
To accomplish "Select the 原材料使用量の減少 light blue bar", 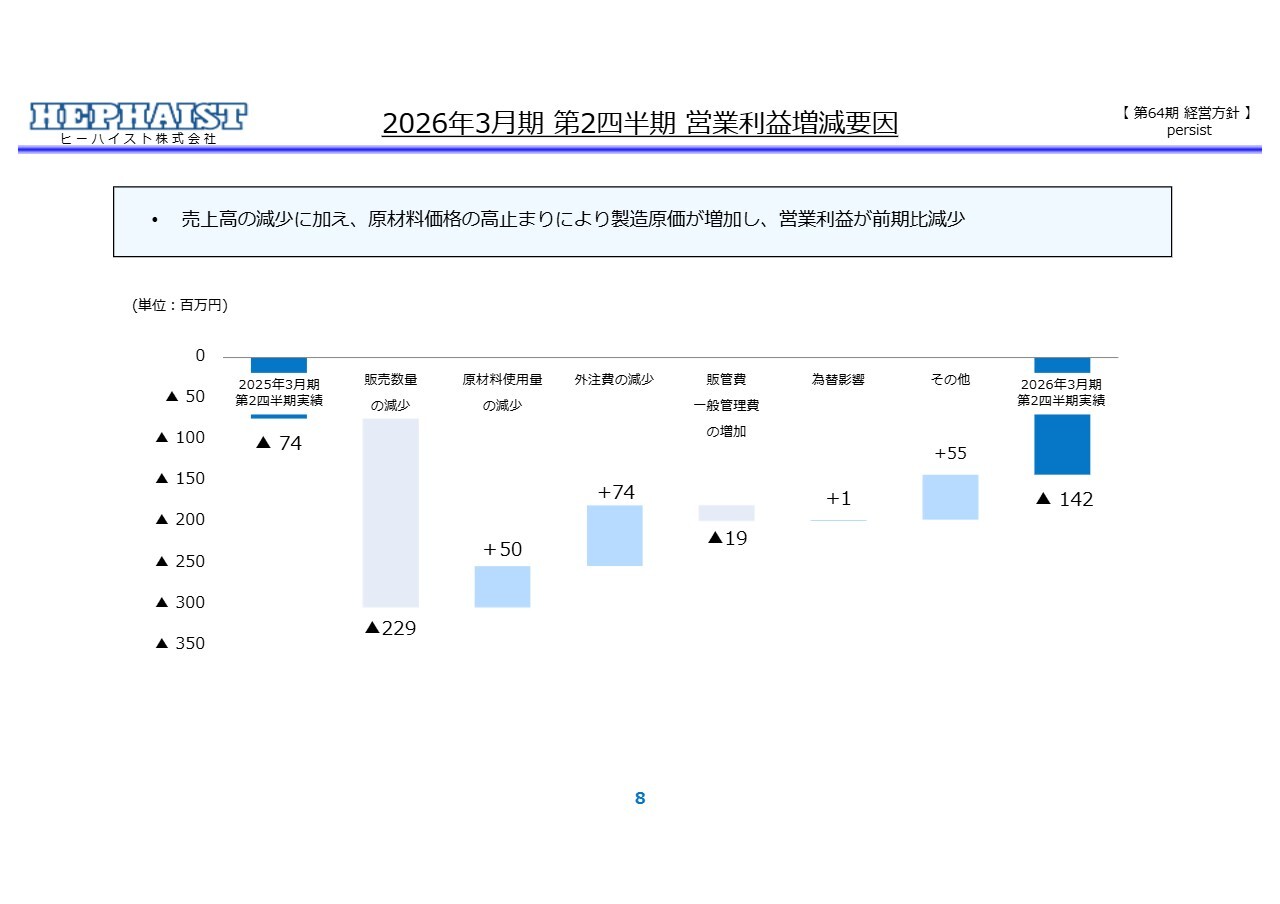I will point(502,586).
